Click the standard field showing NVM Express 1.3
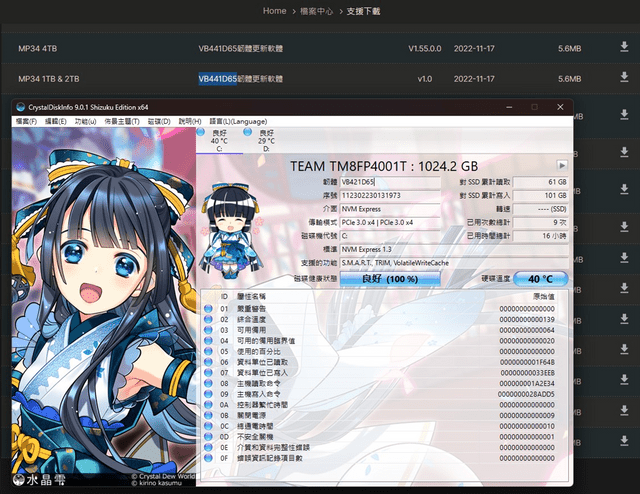This screenshot has height=494, width=640. [454, 249]
